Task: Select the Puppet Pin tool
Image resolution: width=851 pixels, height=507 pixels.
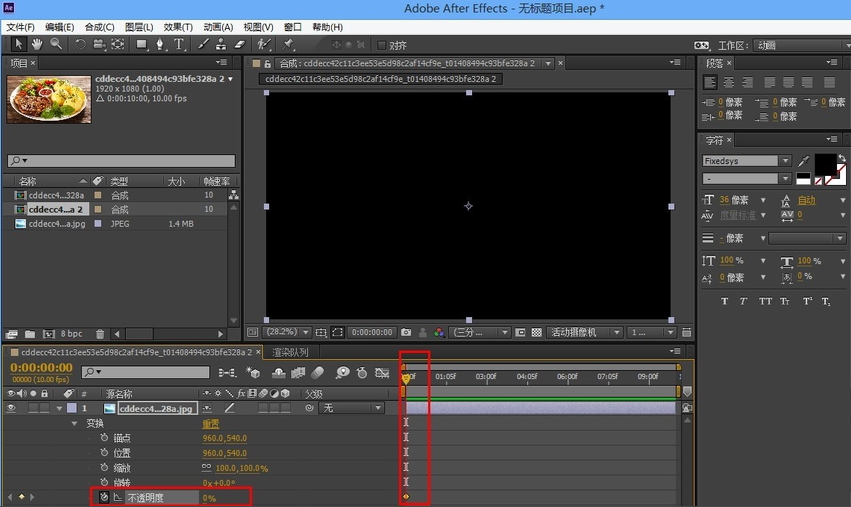Action: click(x=289, y=44)
